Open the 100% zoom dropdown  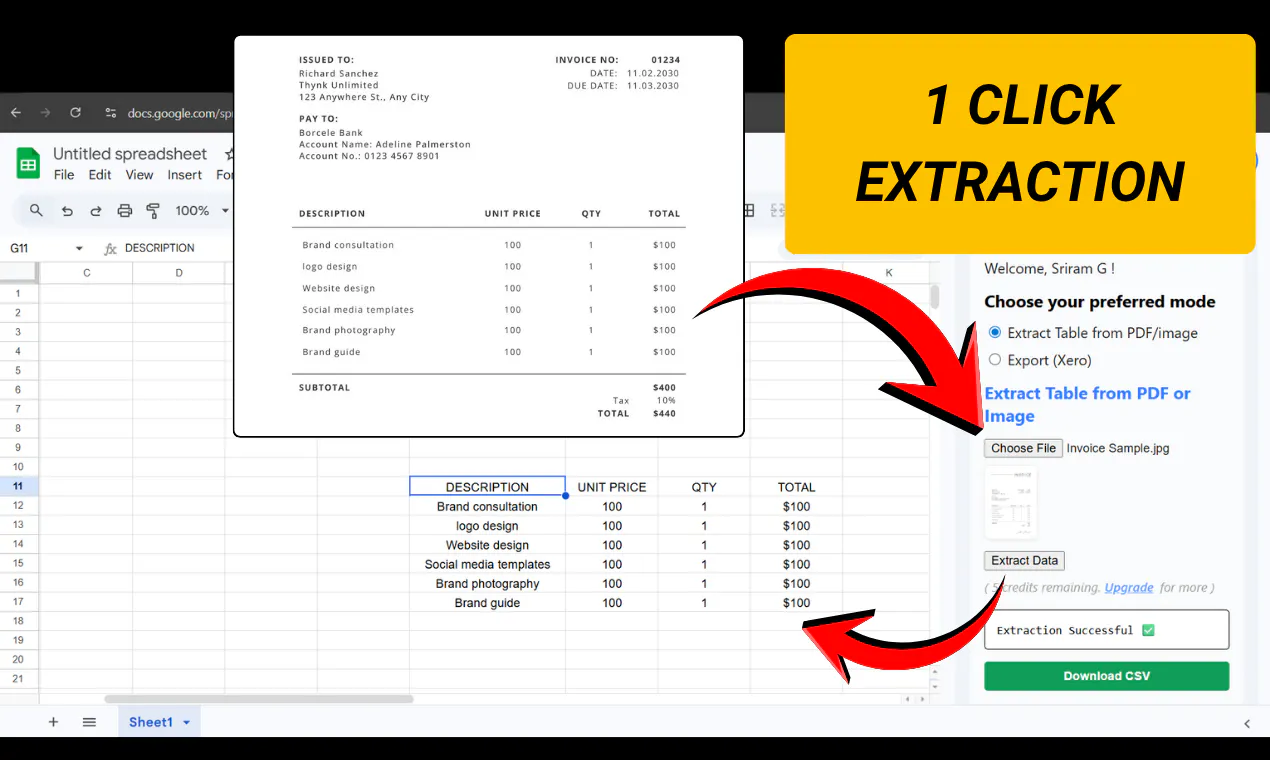(x=202, y=211)
